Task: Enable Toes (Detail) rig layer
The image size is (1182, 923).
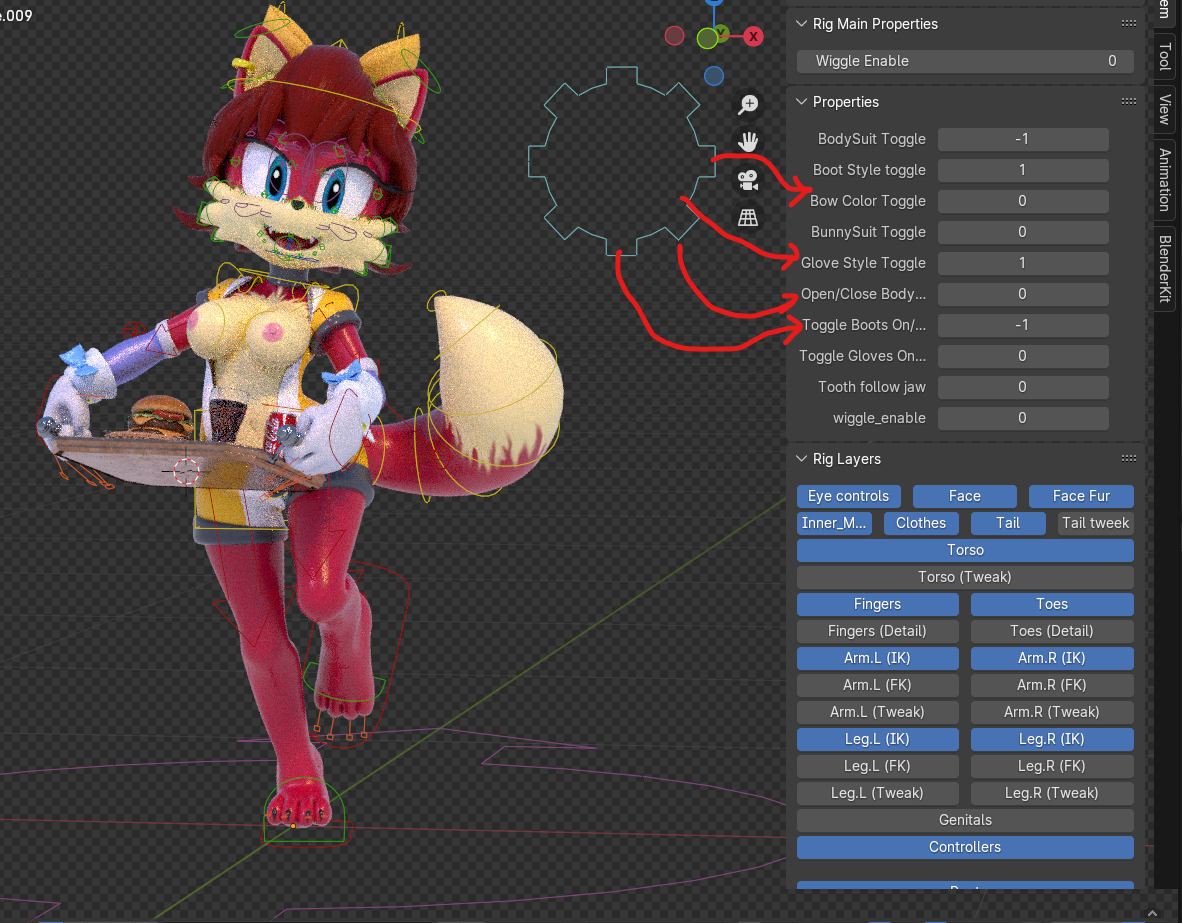Action: coord(1052,631)
